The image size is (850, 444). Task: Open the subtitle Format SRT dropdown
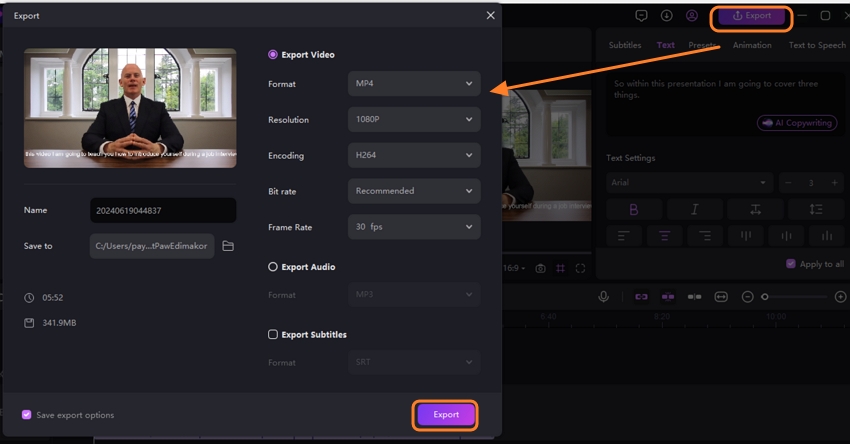point(414,362)
